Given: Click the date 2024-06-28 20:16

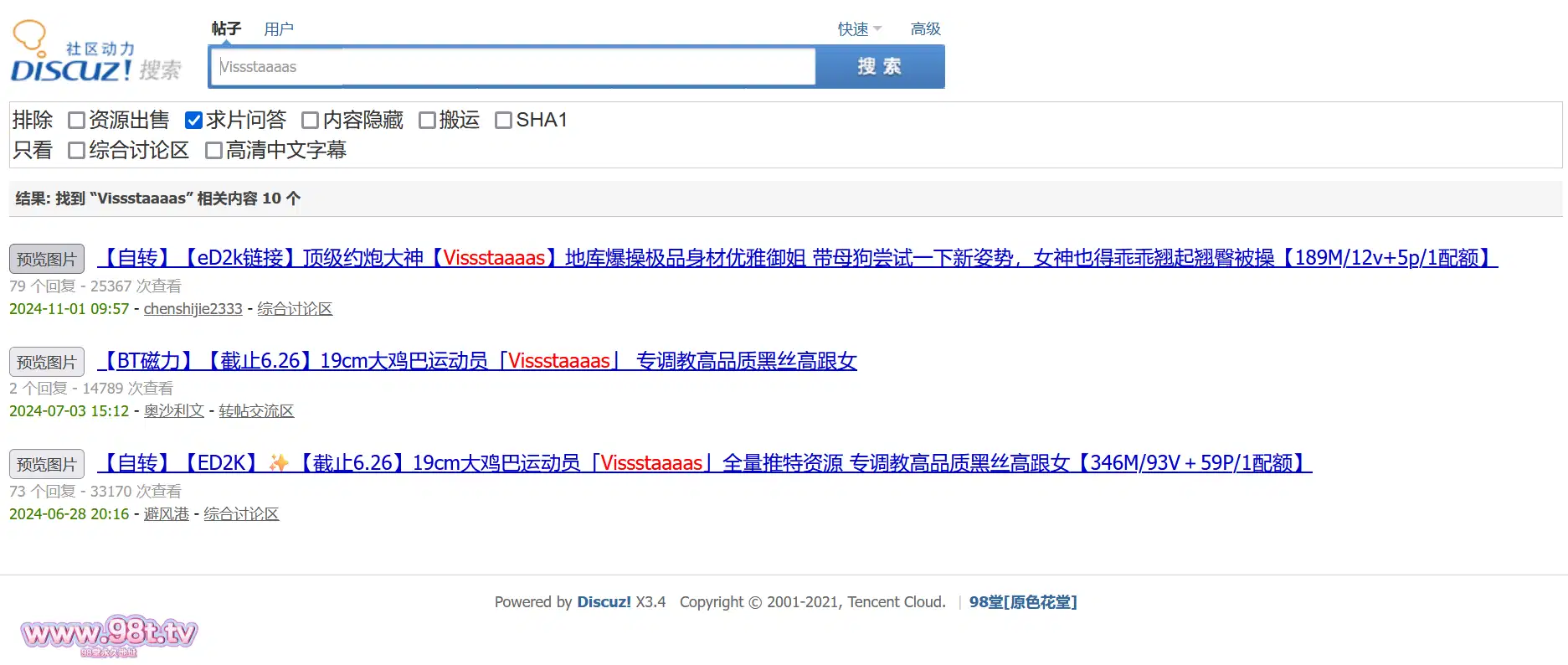Looking at the screenshot, I should tap(69, 514).
